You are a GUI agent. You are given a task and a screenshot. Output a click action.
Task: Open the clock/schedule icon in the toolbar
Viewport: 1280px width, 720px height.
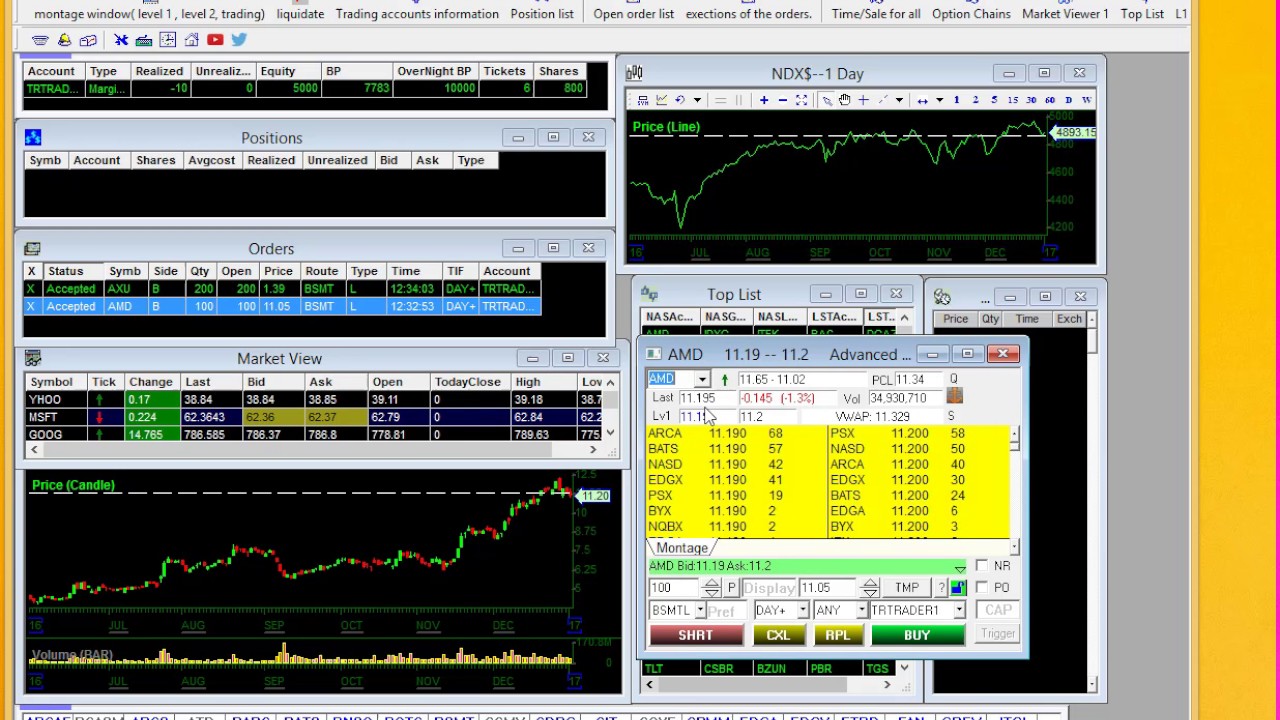168,40
